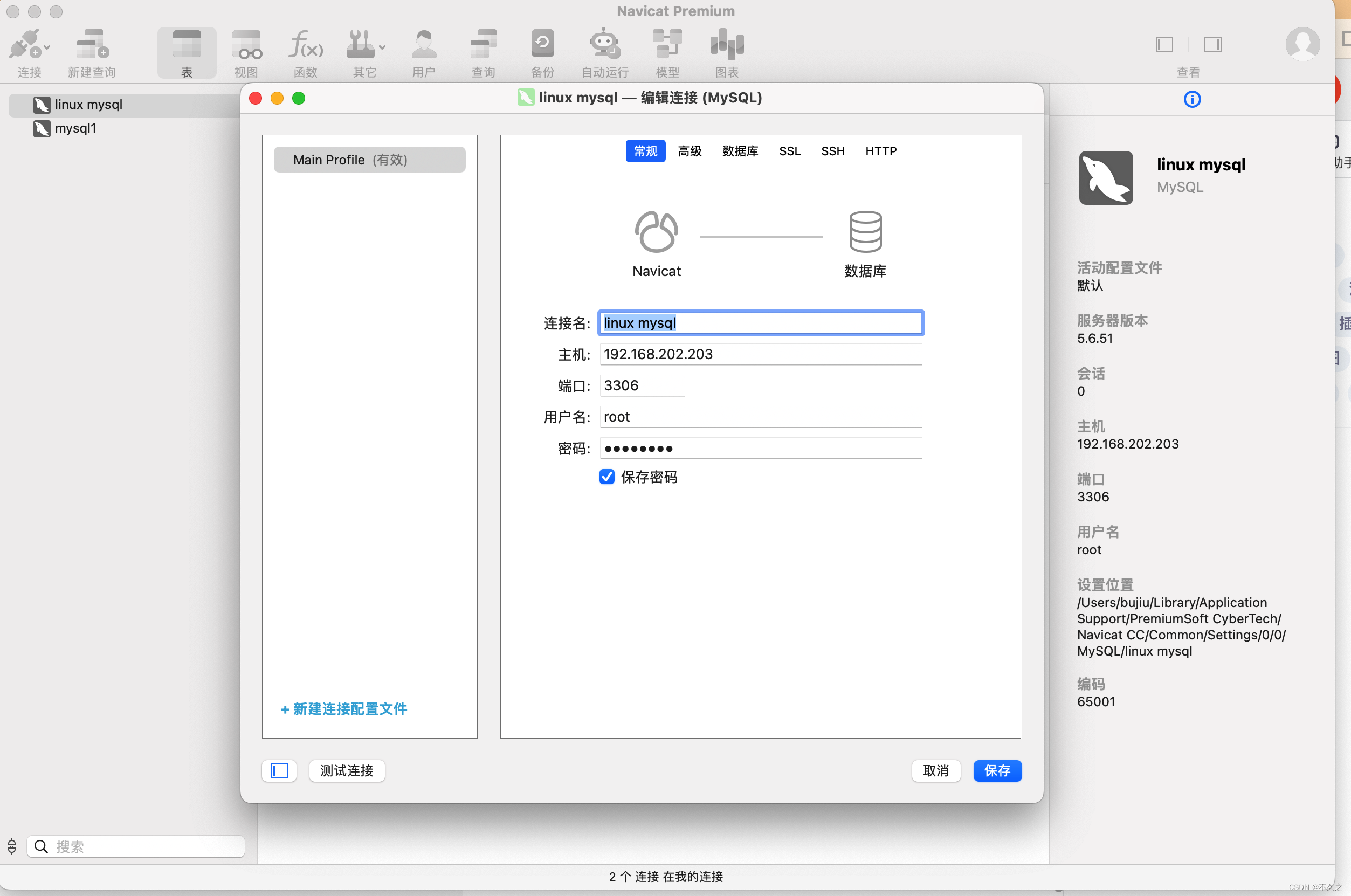This screenshot has width=1351, height=896.
Task: Switch to the 常规 General tab
Action: pos(645,151)
